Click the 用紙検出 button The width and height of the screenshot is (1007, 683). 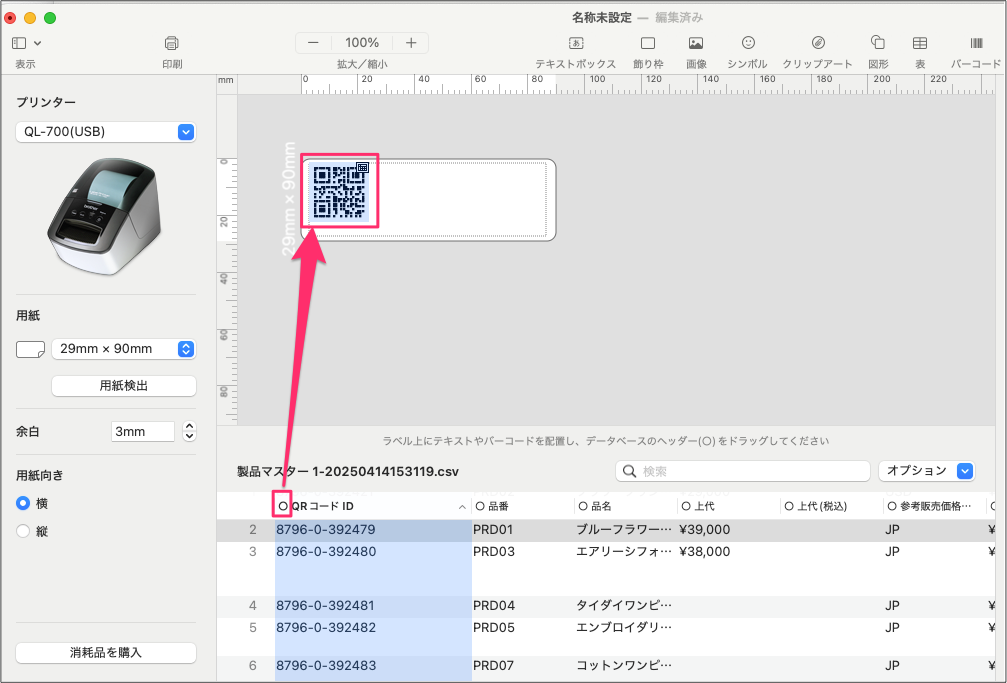tap(124, 386)
